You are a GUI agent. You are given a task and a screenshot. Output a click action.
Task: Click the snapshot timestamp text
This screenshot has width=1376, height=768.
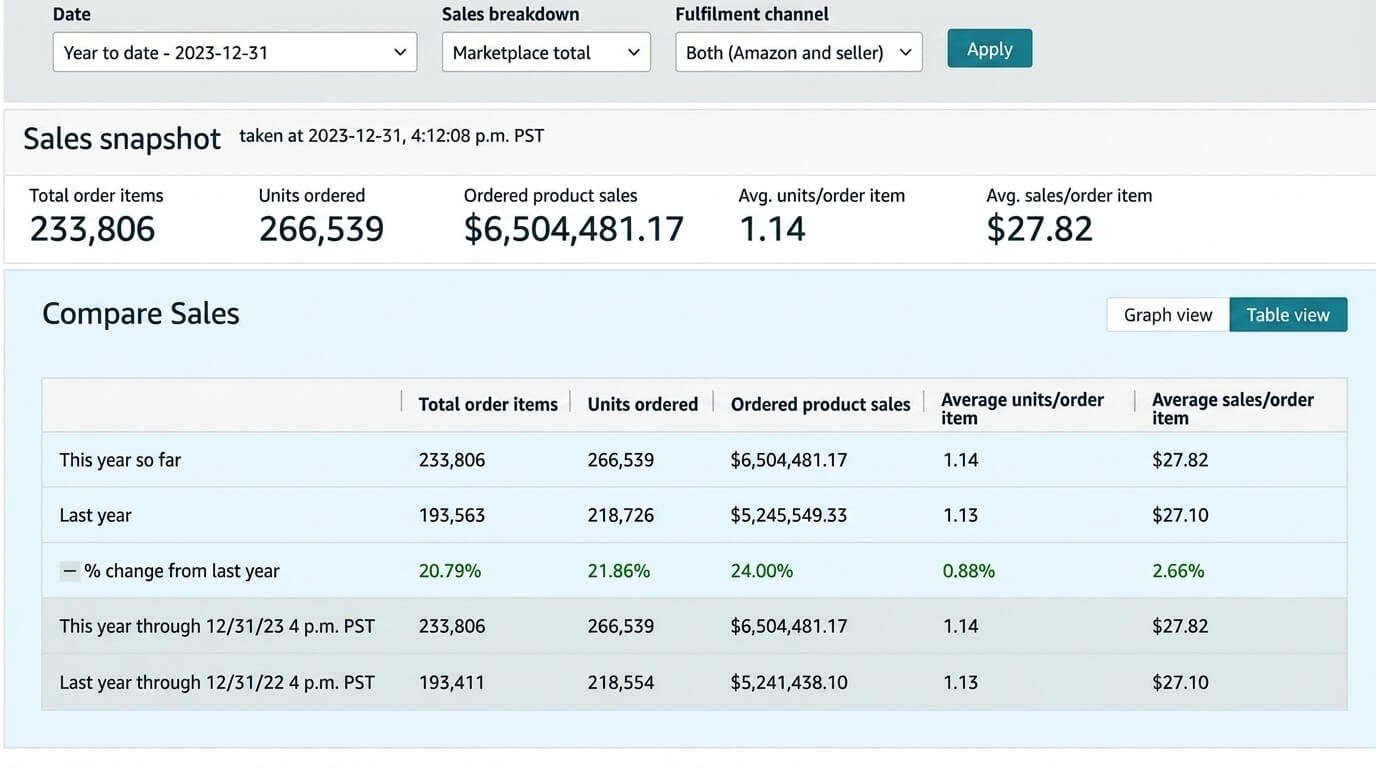tap(392, 136)
